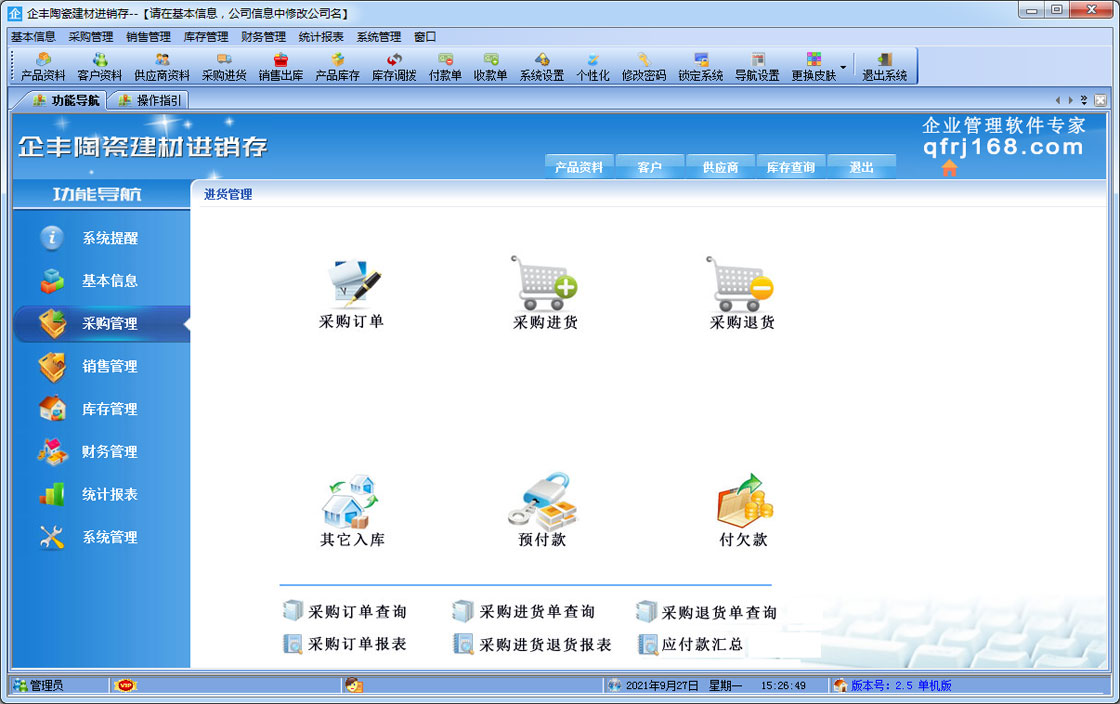Open the 采购订单查询 link
This screenshot has height=704, width=1120.
[356, 612]
